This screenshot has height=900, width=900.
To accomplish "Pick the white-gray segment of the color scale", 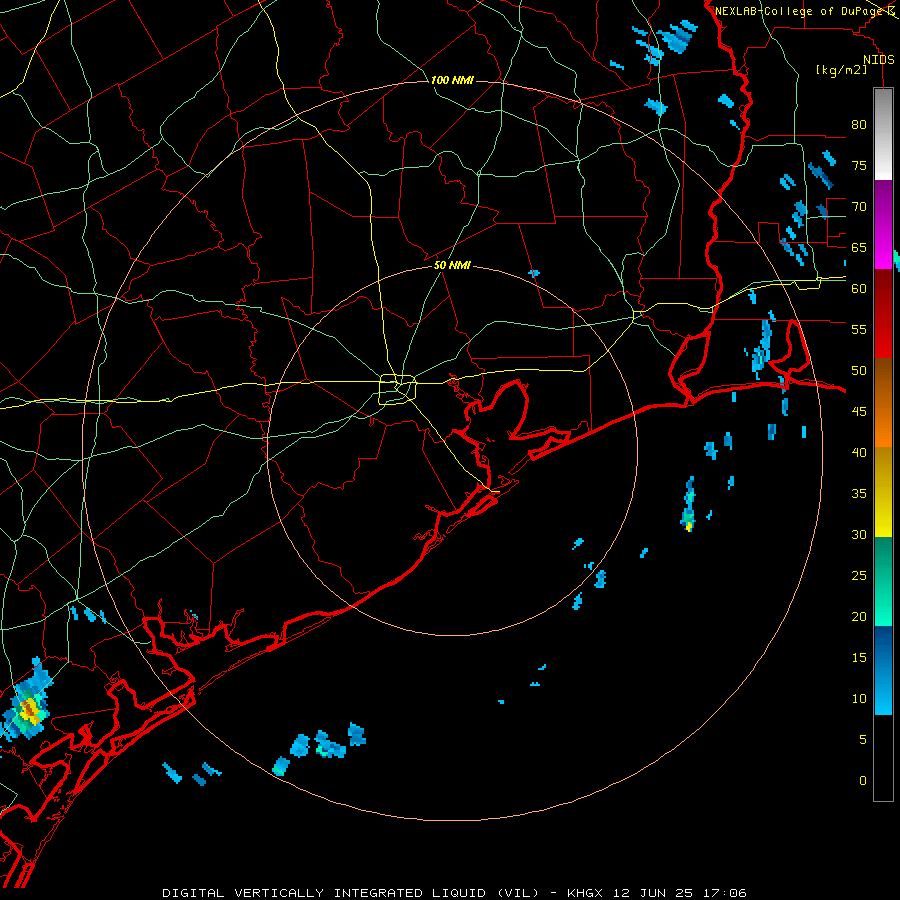I will (x=883, y=134).
